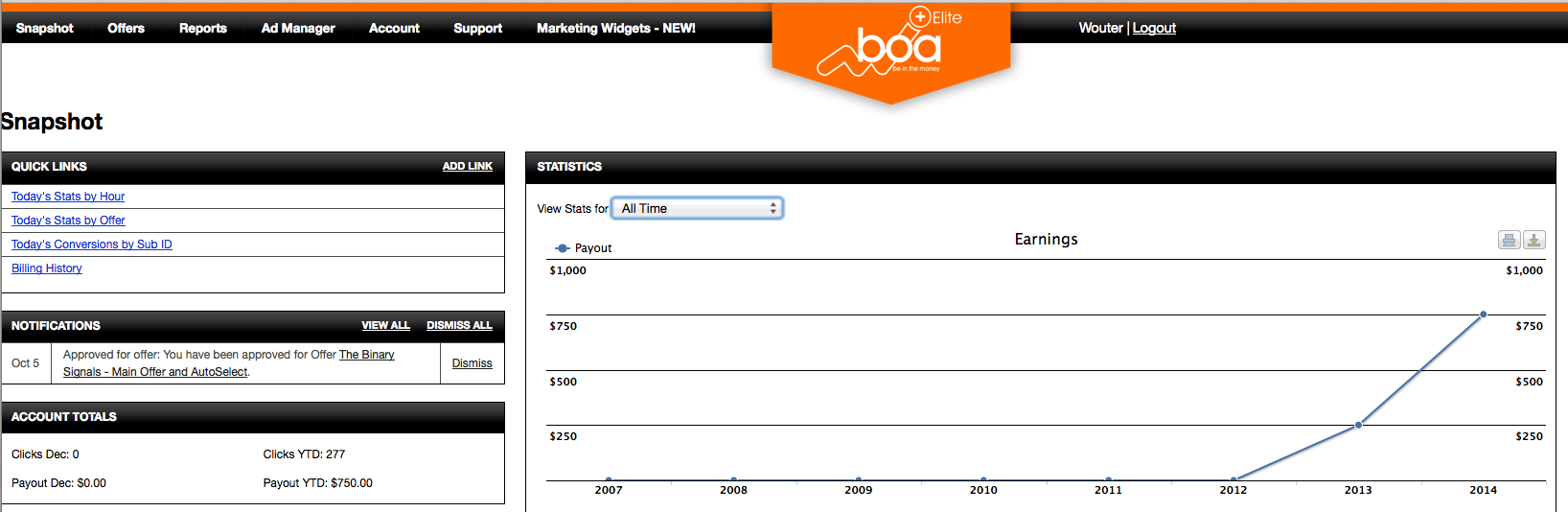This screenshot has height=512, width=1568.
Task: Toggle the Payout legend series marker
Action: (563, 248)
